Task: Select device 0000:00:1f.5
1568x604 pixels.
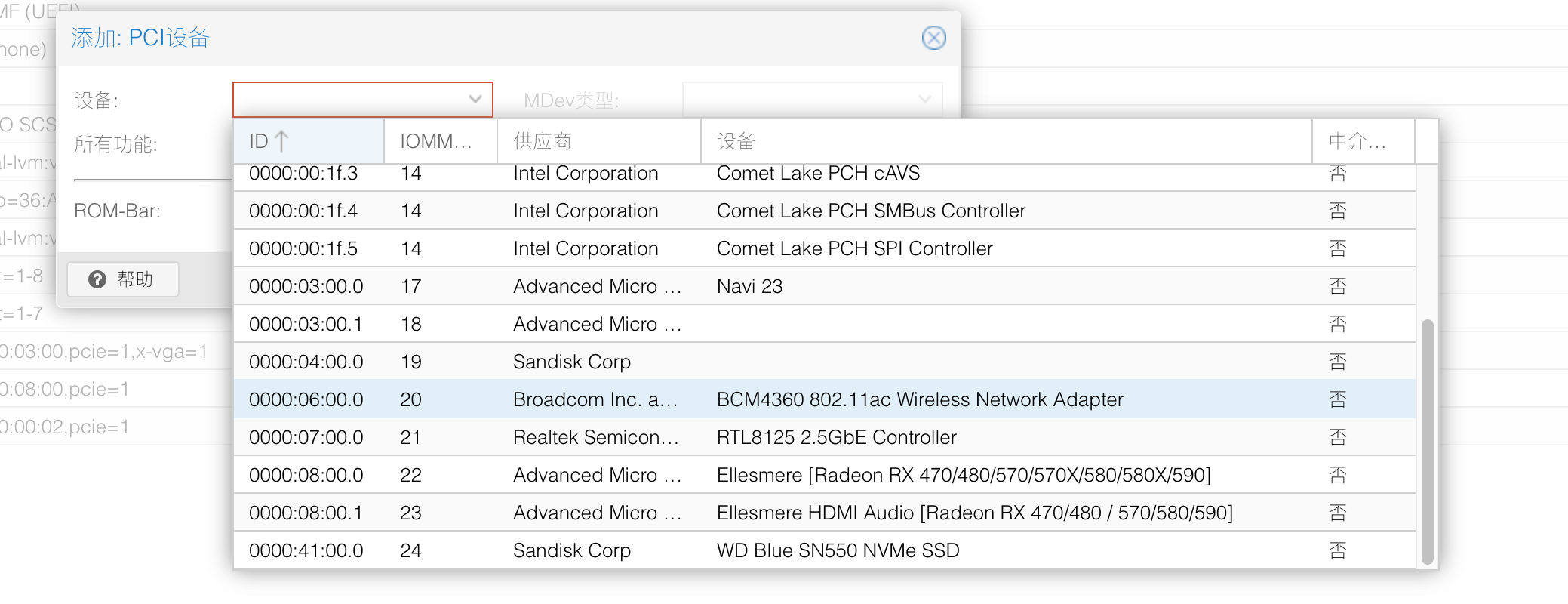Action: 824,248
